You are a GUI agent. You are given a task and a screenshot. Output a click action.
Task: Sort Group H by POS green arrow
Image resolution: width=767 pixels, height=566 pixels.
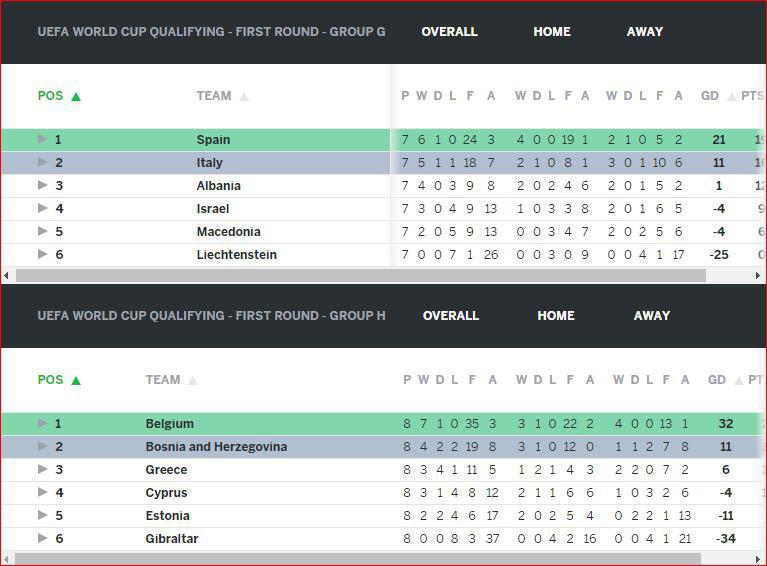(x=76, y=381)
